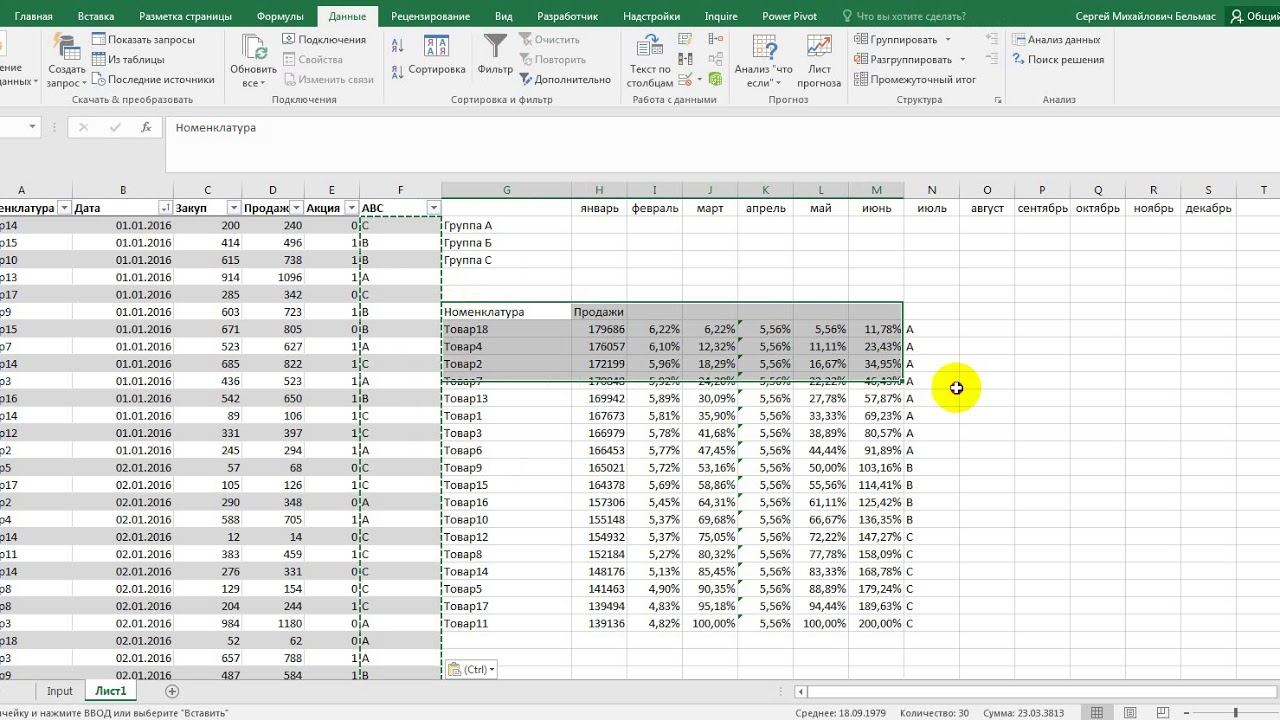Switch to Normal view in status bar

1098,713
